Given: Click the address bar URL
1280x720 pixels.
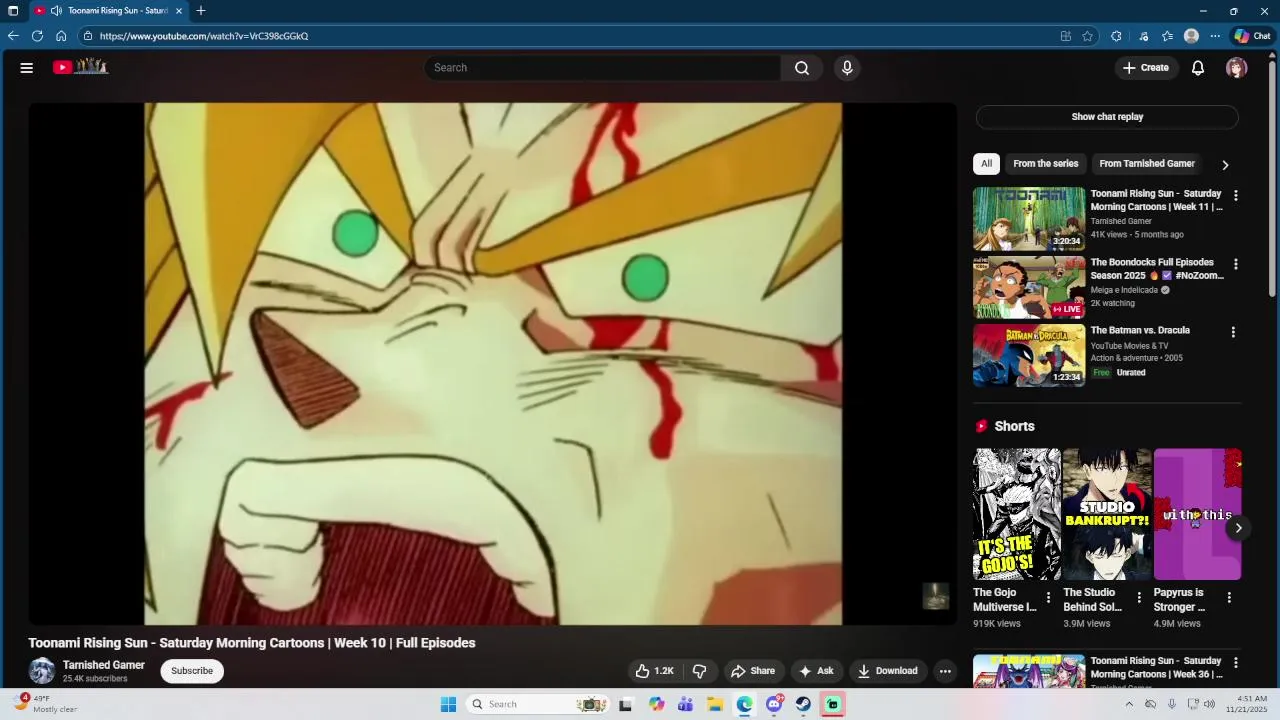Looking at the screenshot, I should click(204, 36).
